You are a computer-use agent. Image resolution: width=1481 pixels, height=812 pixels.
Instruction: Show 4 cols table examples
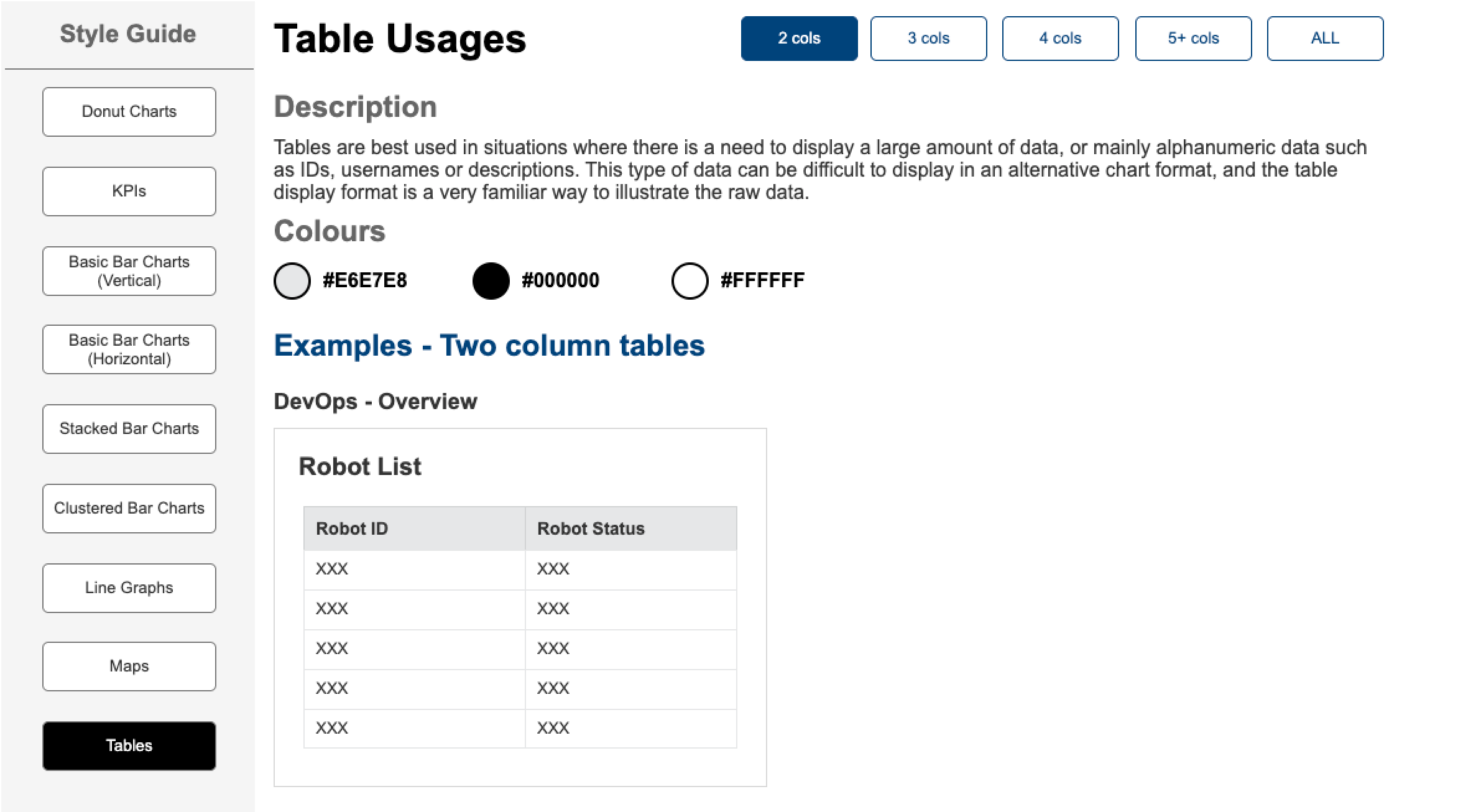click(1061, 39)
